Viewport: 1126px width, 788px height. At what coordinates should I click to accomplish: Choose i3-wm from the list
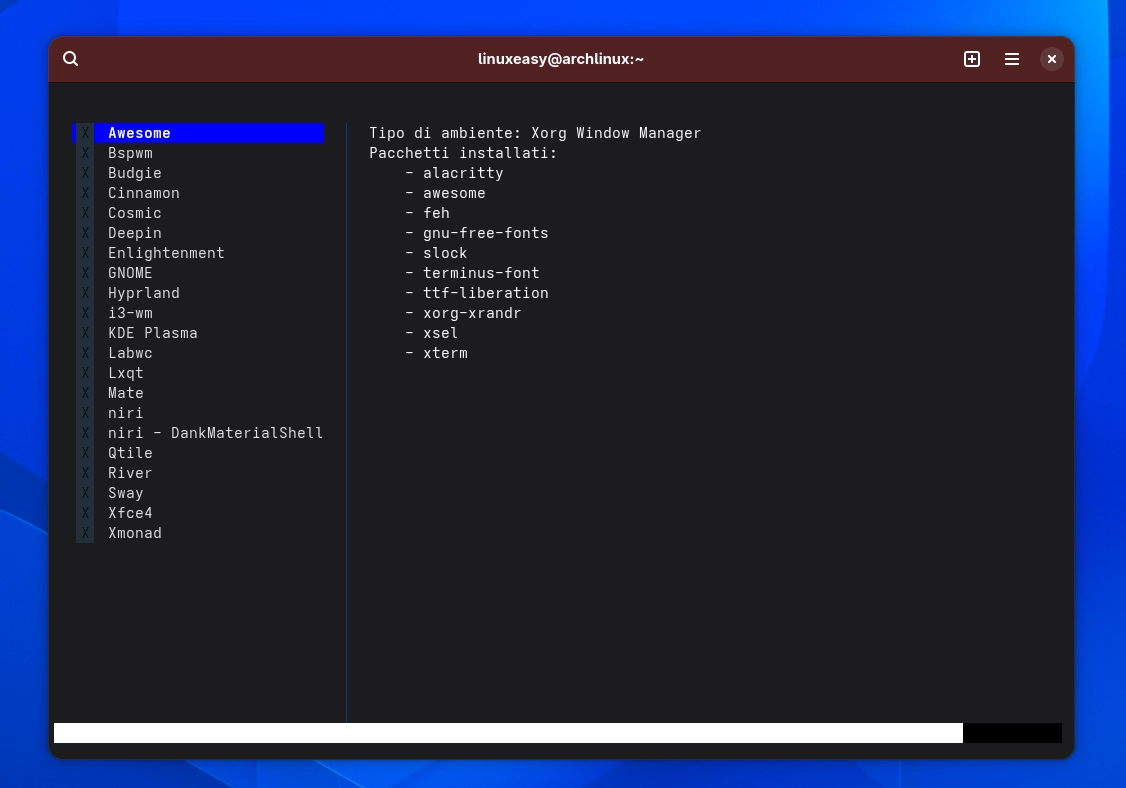[x=130, y=313]
